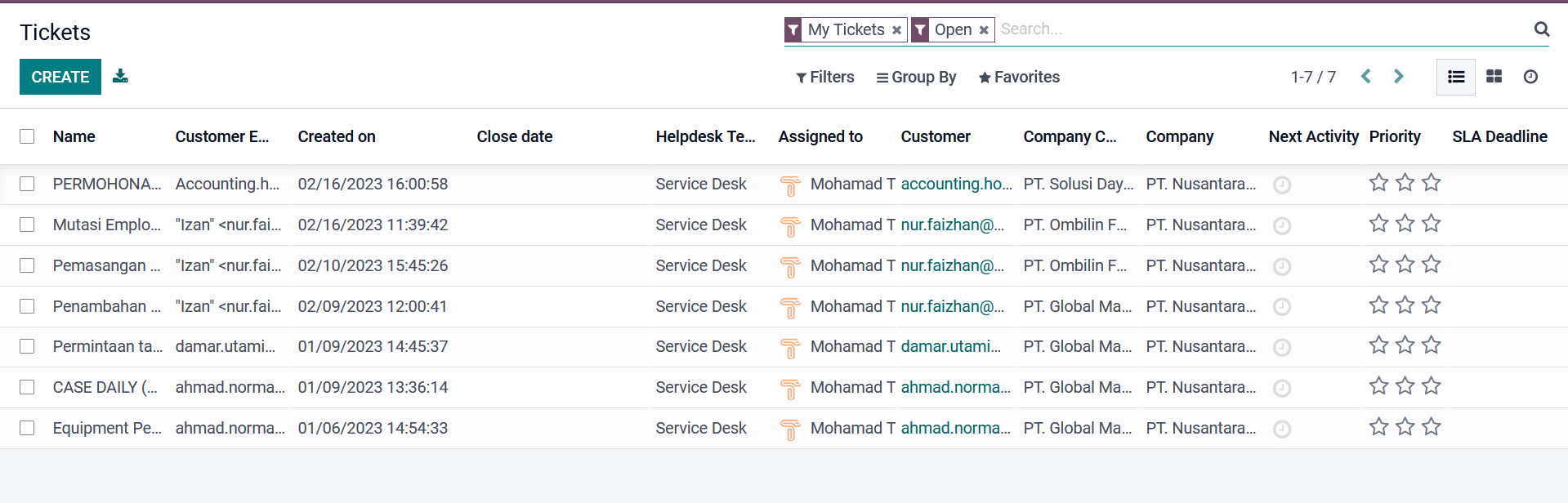Expand the Group By menu
This screenshot has width=1568, height=503.
tap(916, 77)
